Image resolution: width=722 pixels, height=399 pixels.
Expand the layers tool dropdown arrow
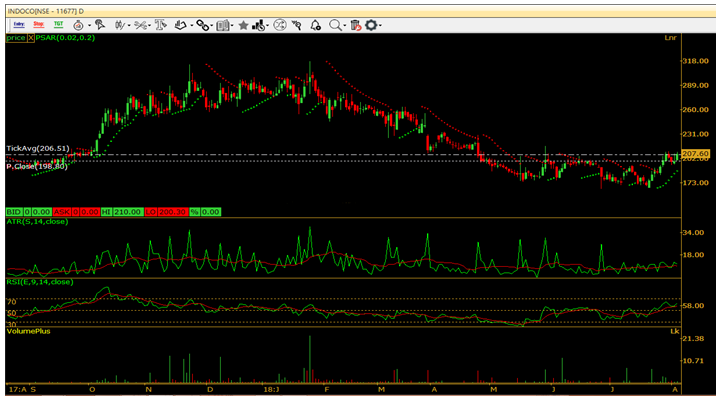pos(192,25)
